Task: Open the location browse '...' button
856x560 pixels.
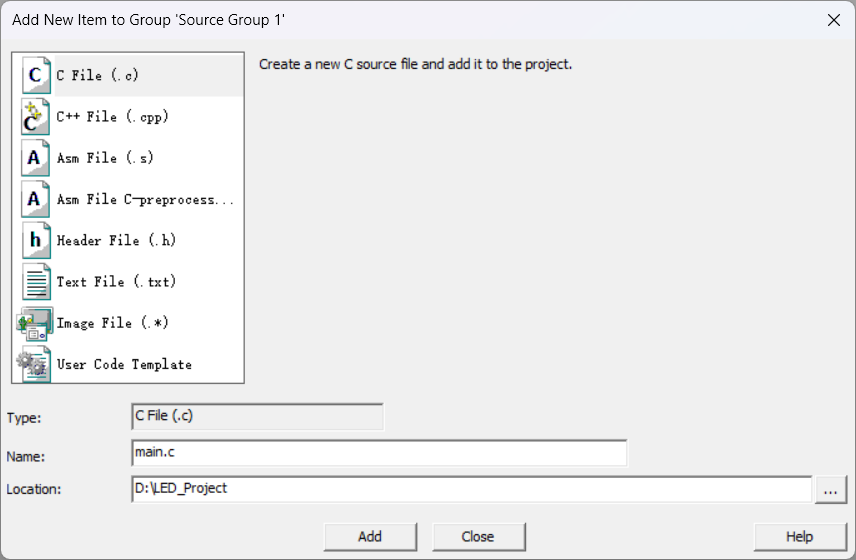Action: 831,490
